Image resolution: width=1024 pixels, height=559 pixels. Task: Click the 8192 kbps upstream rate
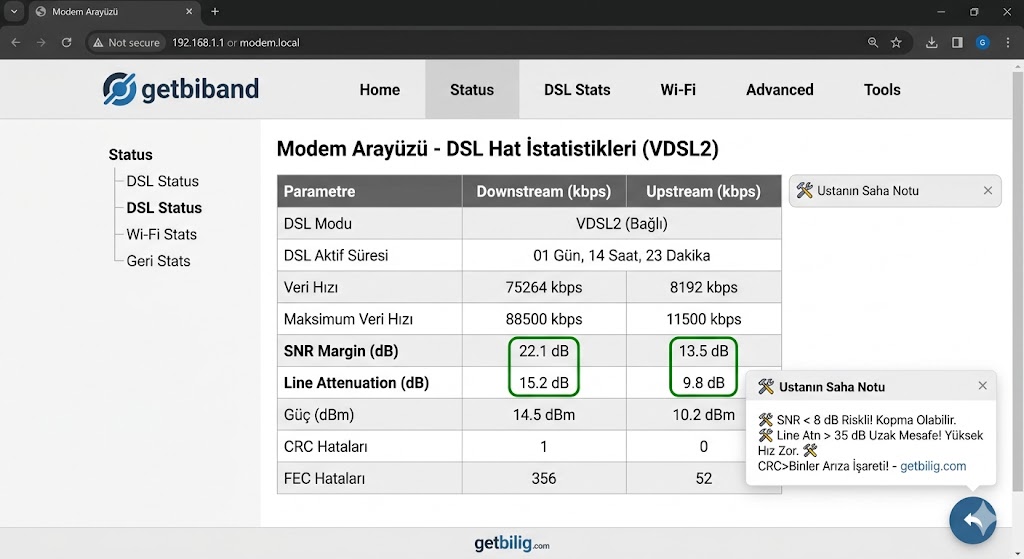tap(703, 287)
